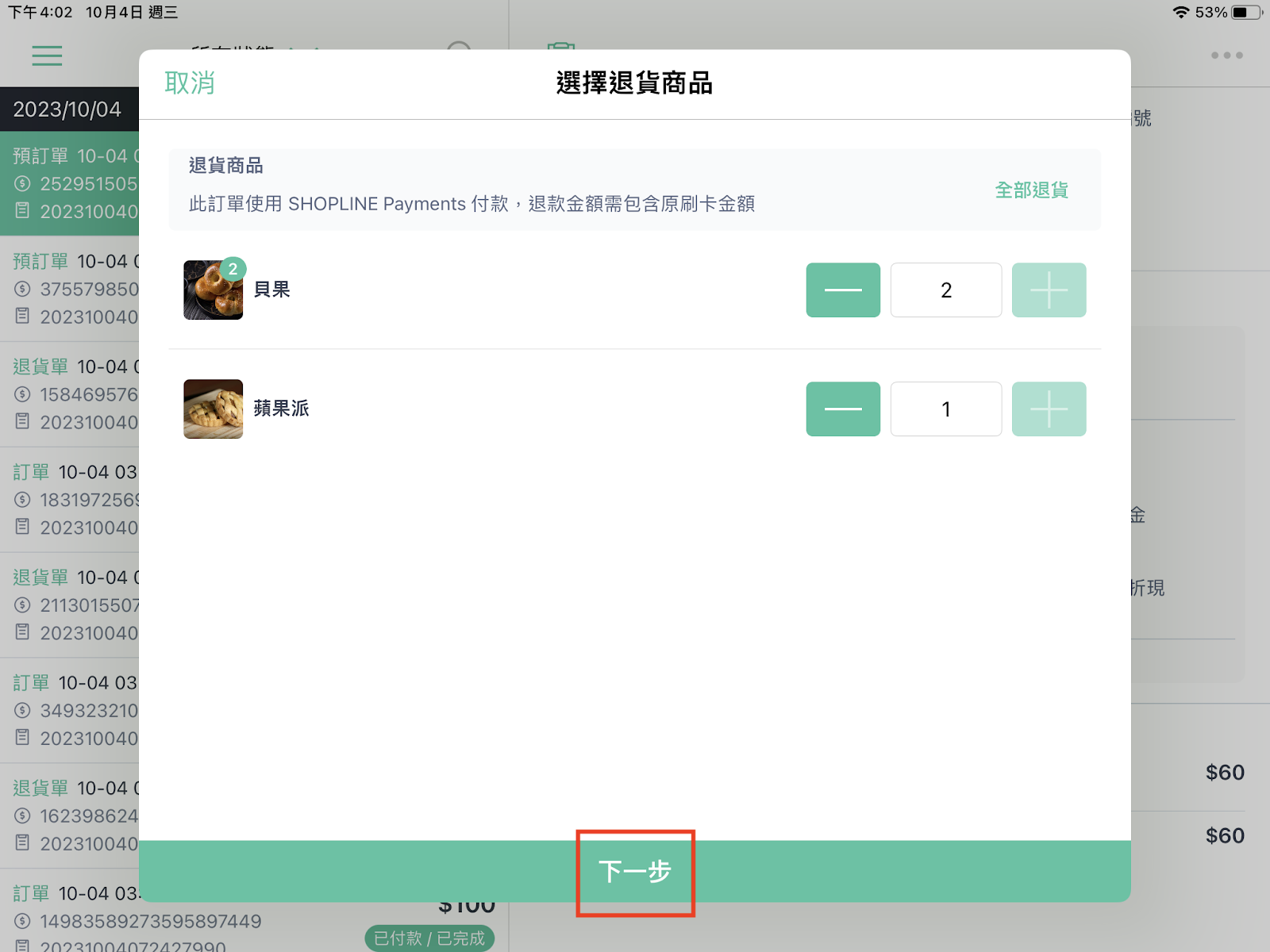Click the 10月4日 週三 date in status bar

point(132,12)
